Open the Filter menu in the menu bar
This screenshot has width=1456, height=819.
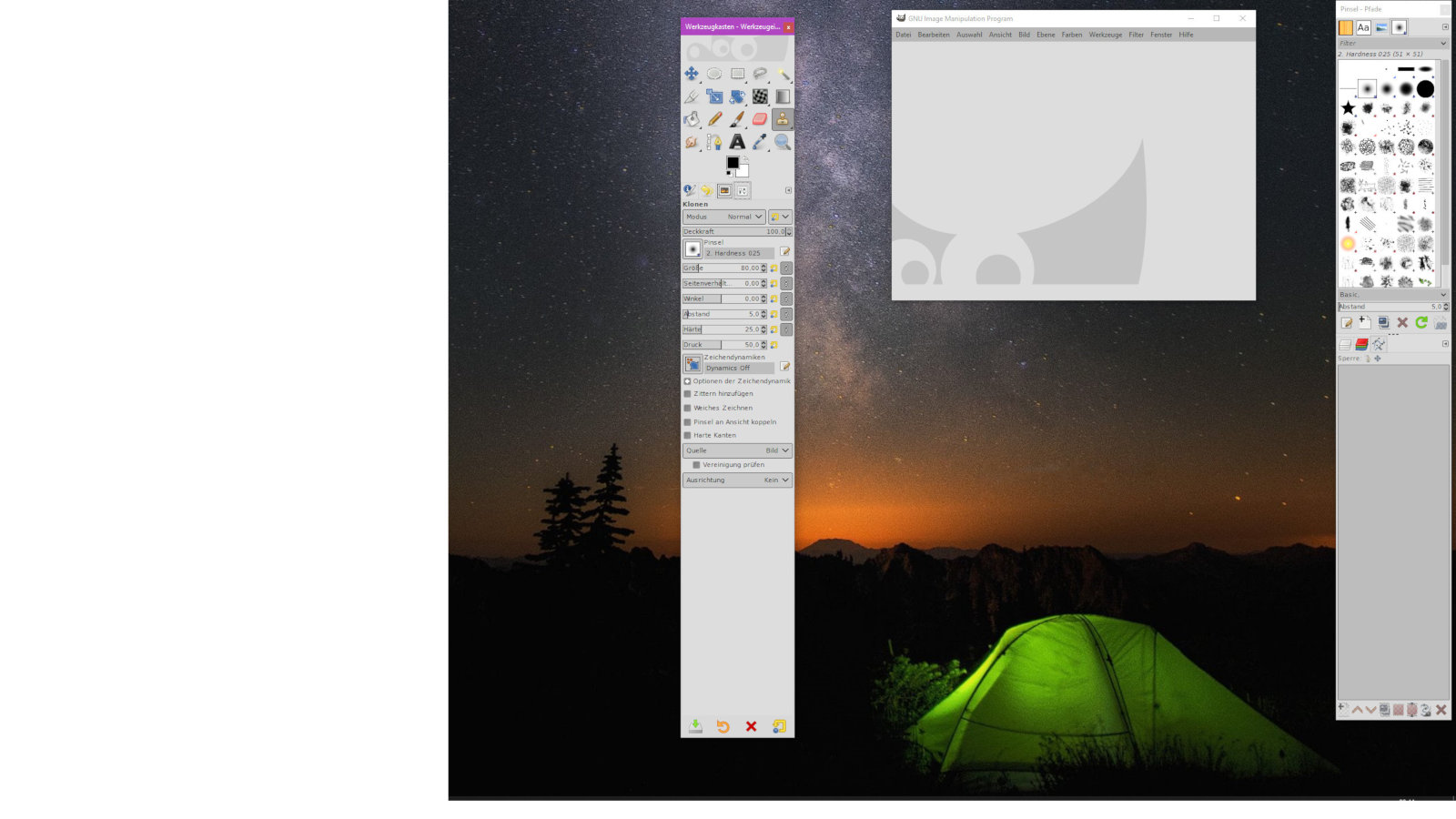1137,35
